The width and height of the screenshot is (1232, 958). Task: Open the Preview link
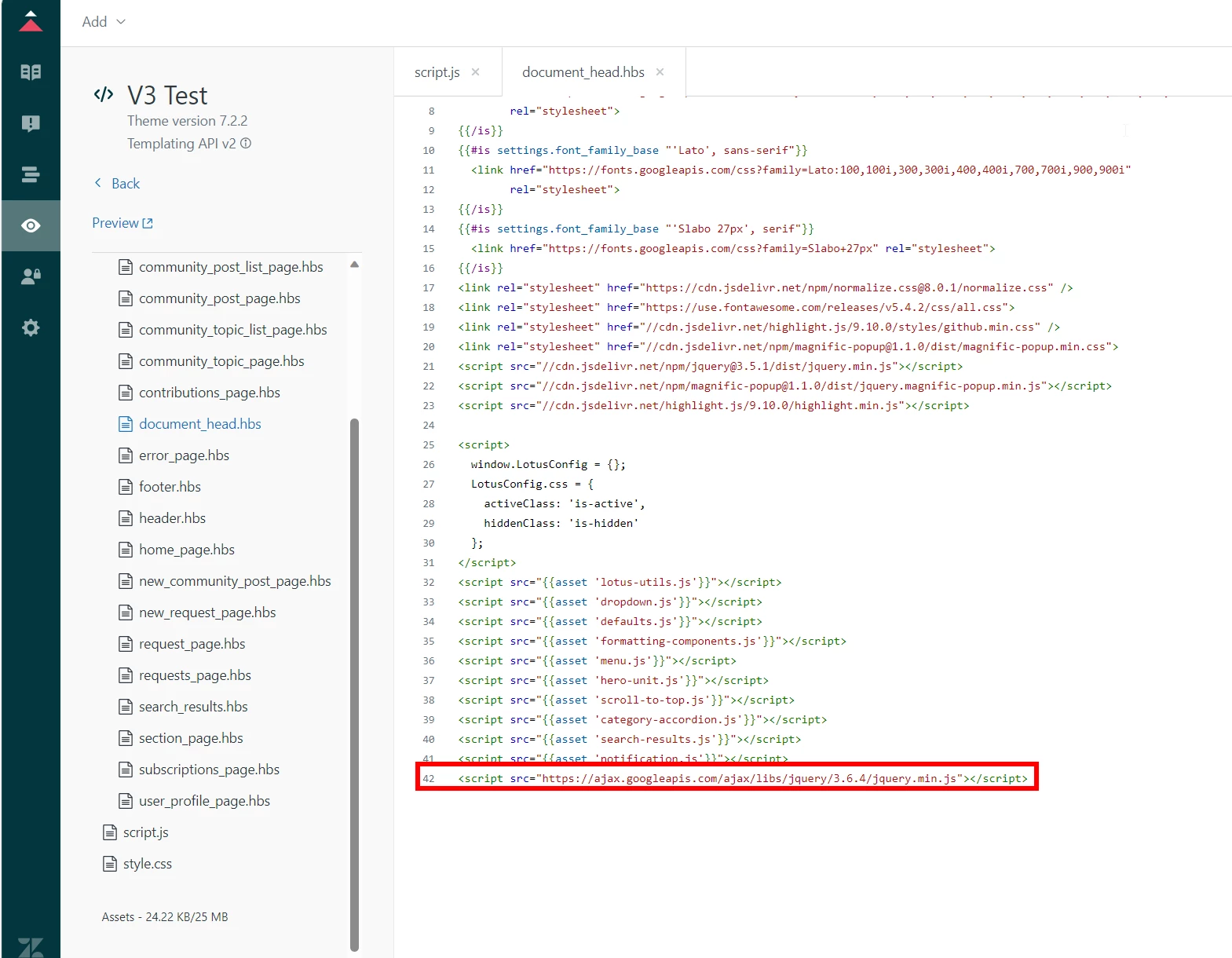point(122,223)
